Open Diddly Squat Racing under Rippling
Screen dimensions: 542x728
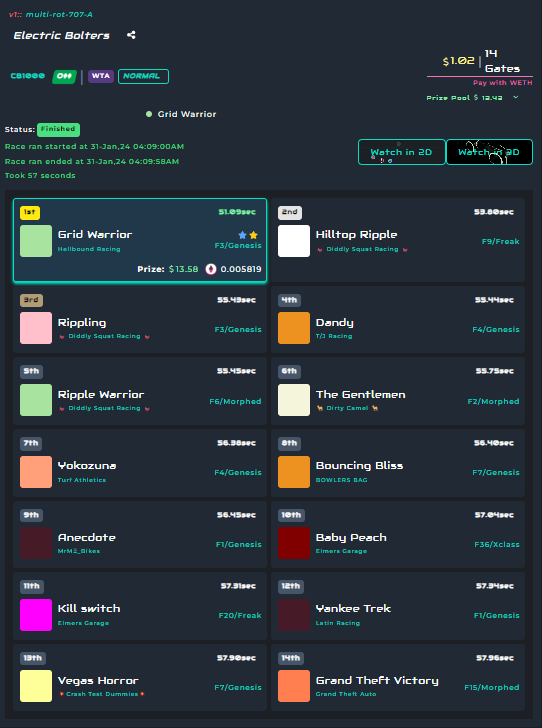coord(104,336)
